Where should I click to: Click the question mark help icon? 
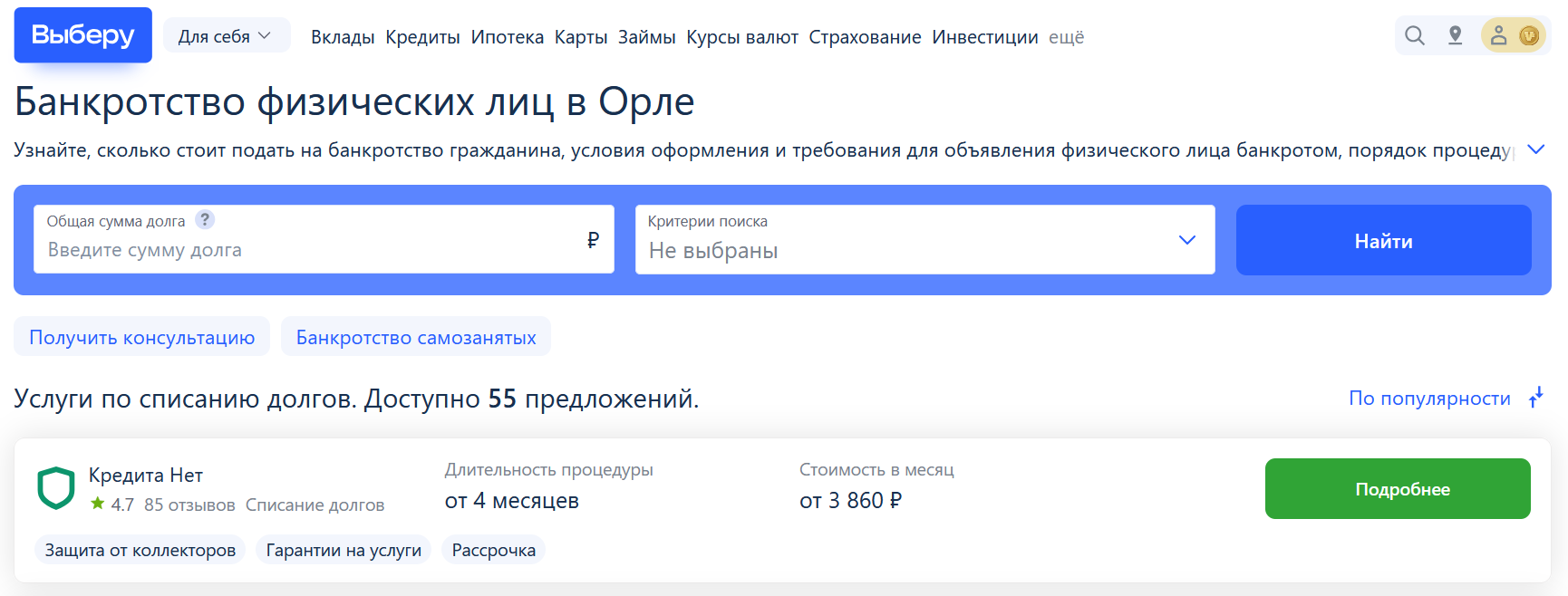pyautogui.click(x=205, y=219)
